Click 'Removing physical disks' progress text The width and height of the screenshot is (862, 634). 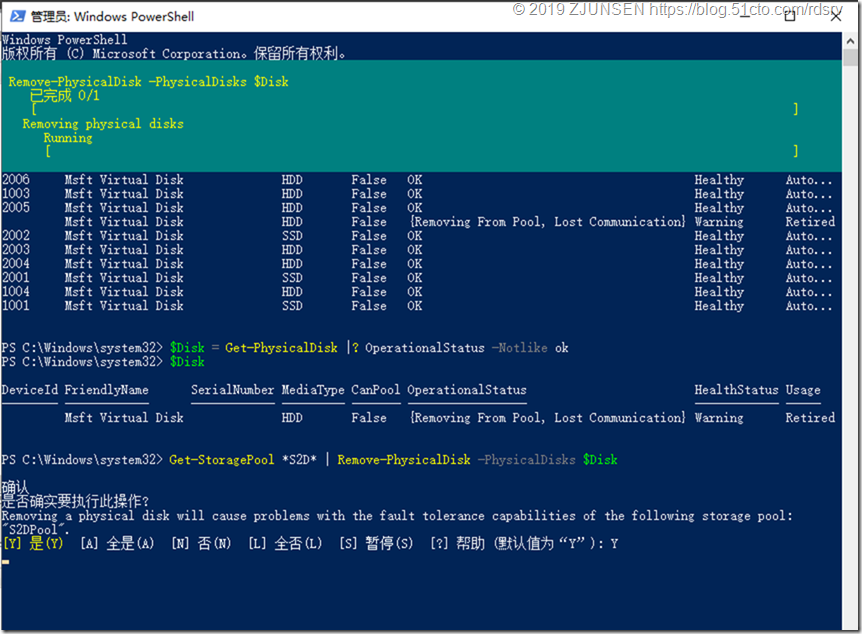click(103, 124)
